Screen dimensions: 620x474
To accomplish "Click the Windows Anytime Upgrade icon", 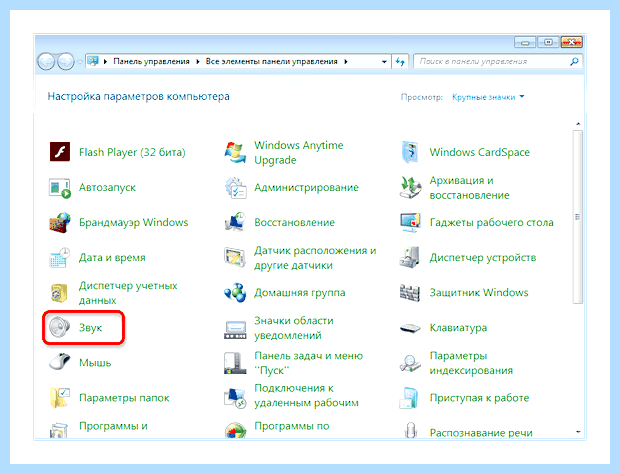I will tap(235, 152).
